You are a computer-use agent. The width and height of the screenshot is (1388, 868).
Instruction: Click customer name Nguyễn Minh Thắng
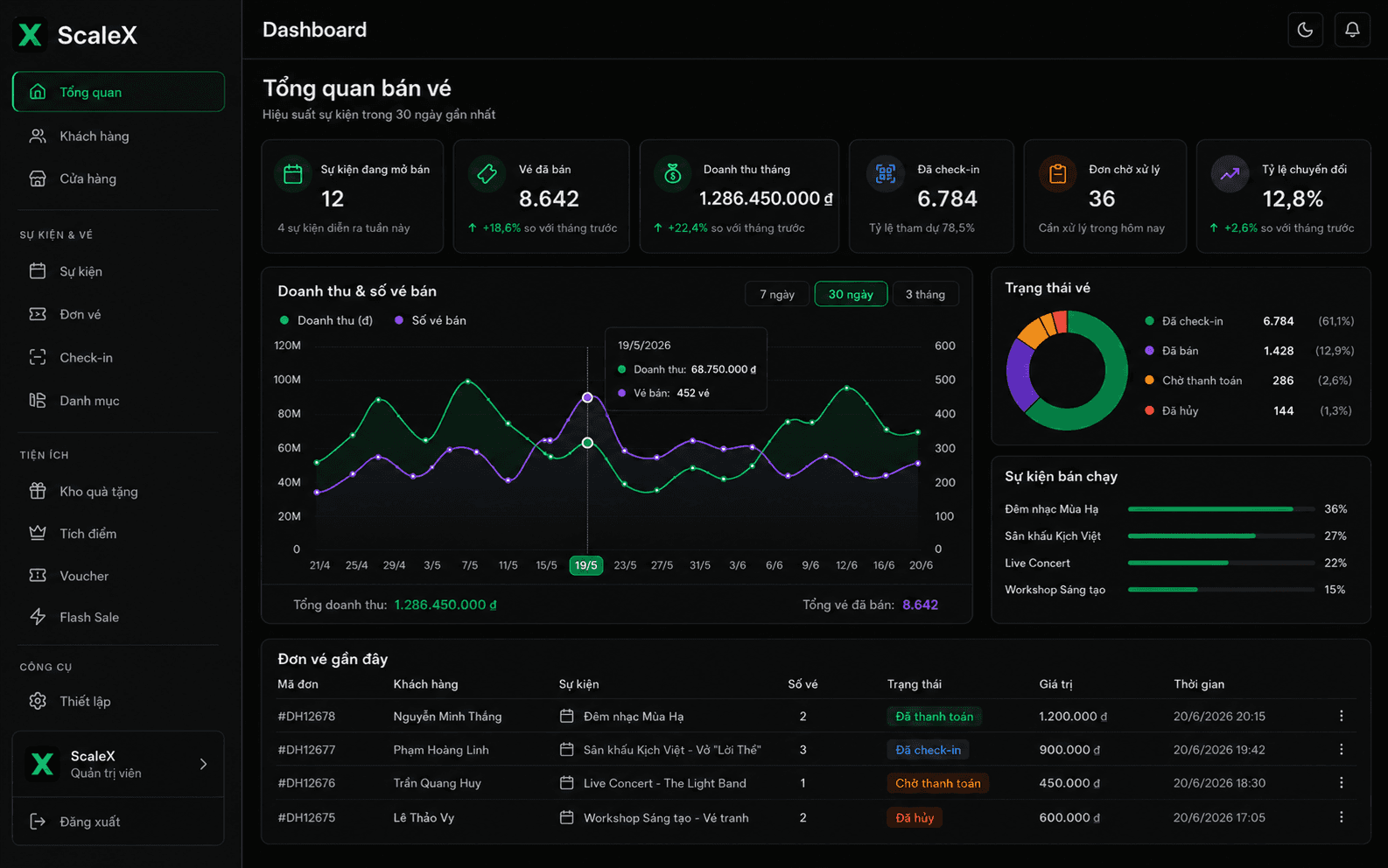(x=447, y=716)
